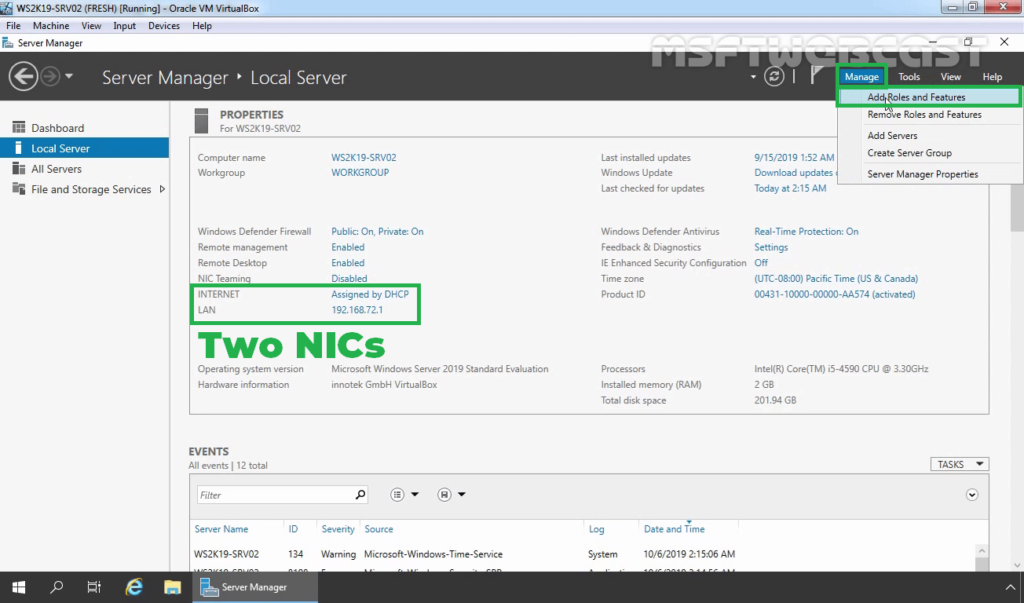Click Remote Desktop Enabled link
Screen dimensions: 1024x603
pos(347,263)
